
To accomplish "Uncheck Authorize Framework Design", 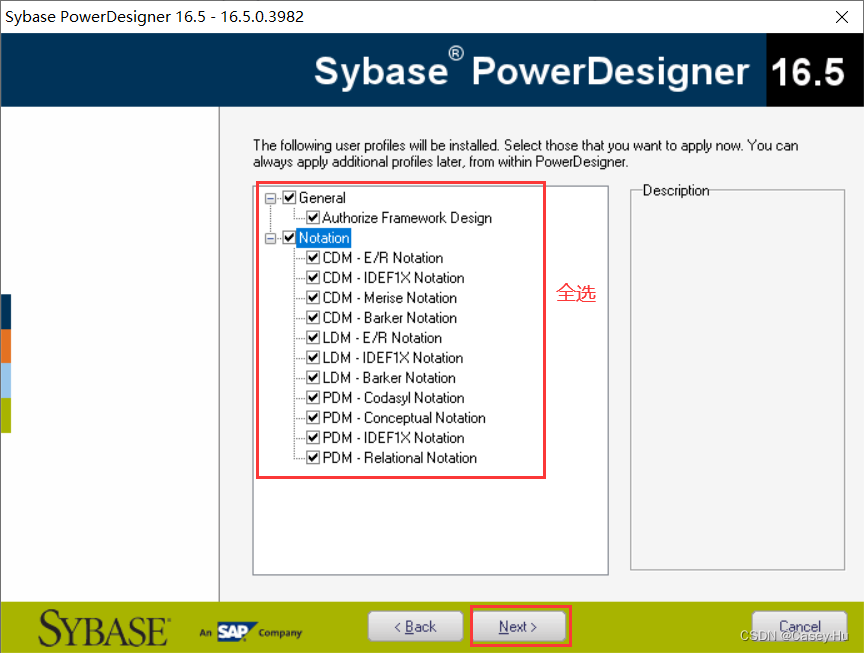I will click(313, 218).
